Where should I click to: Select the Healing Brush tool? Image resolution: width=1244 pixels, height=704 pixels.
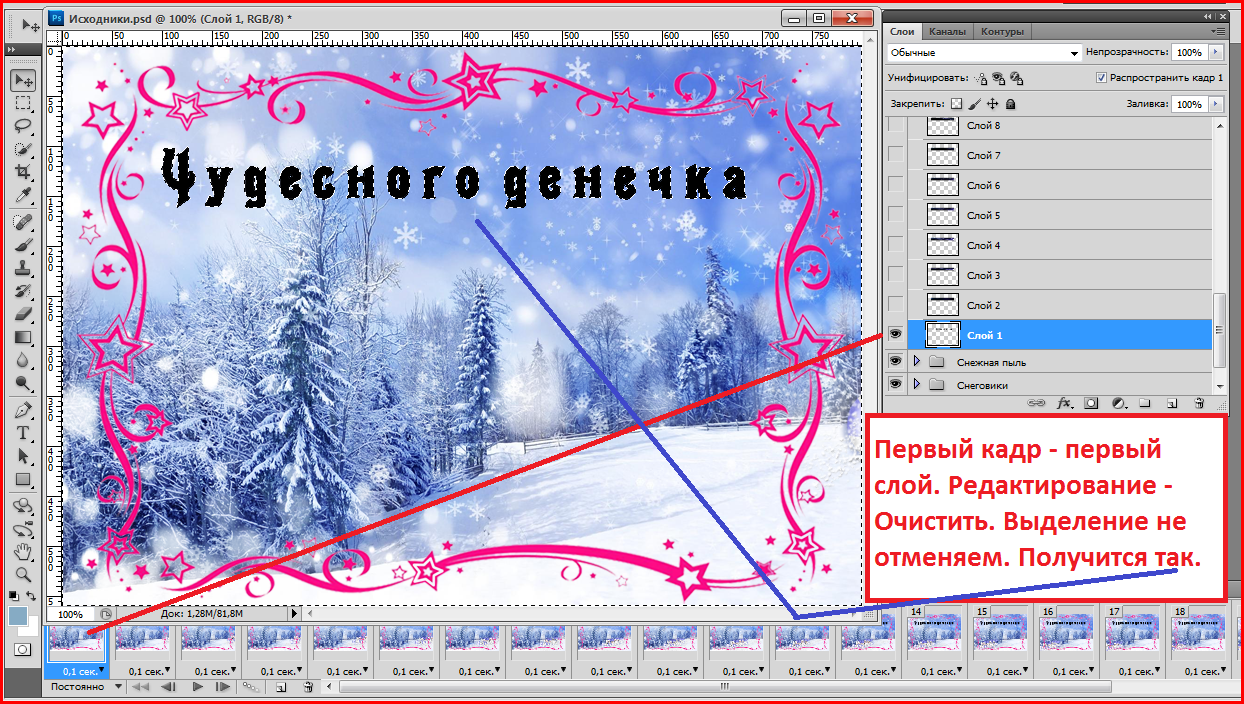pyautogui.click(x=22, y=222)
